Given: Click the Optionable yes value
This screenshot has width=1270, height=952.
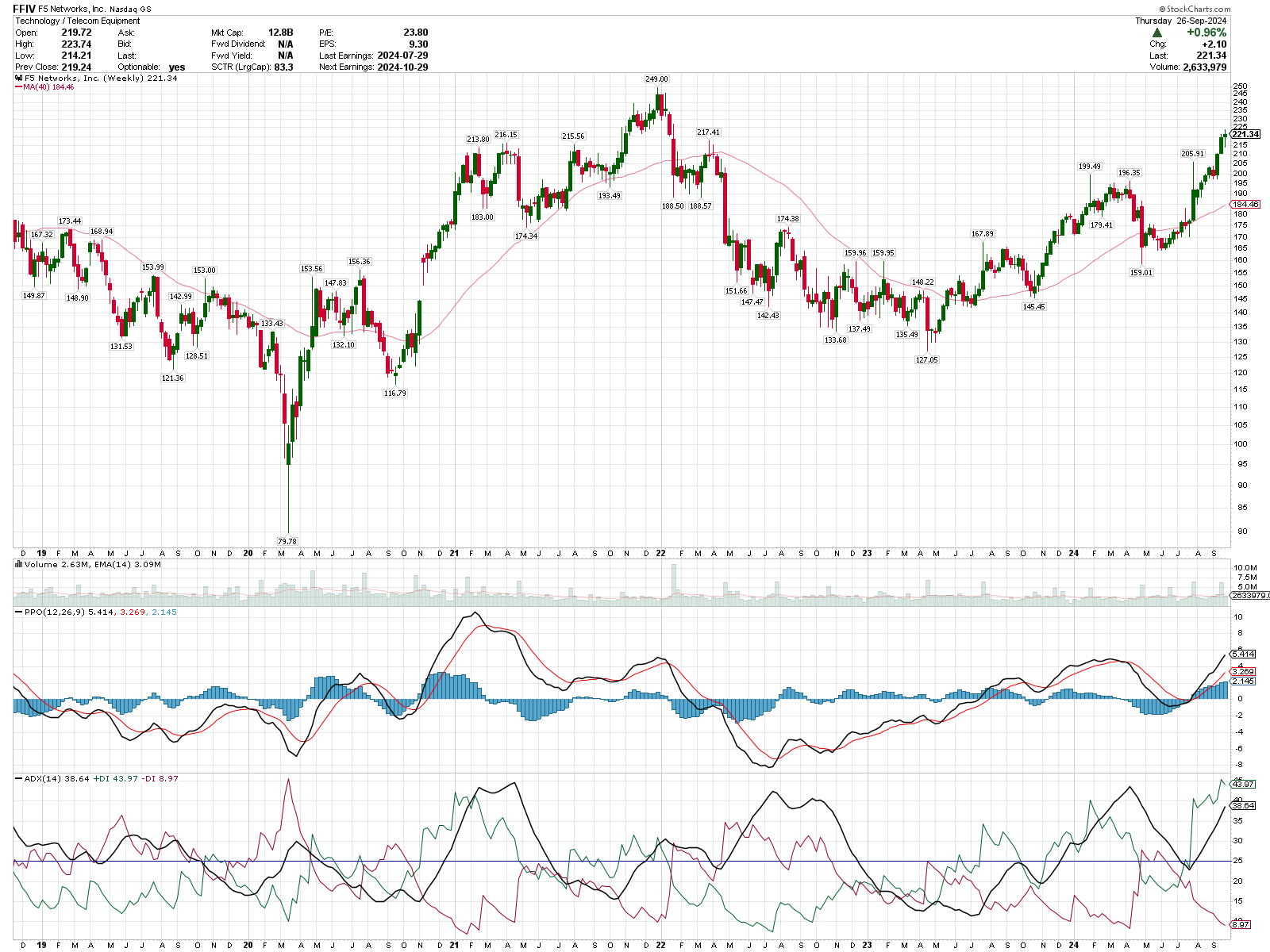Looking at the screenshot, I should point(177,67).
